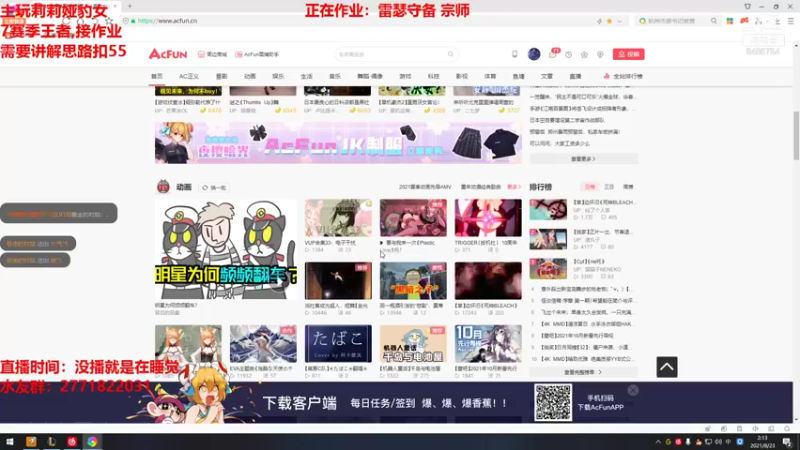Open the browser hamburger menu

coord(791,21)
